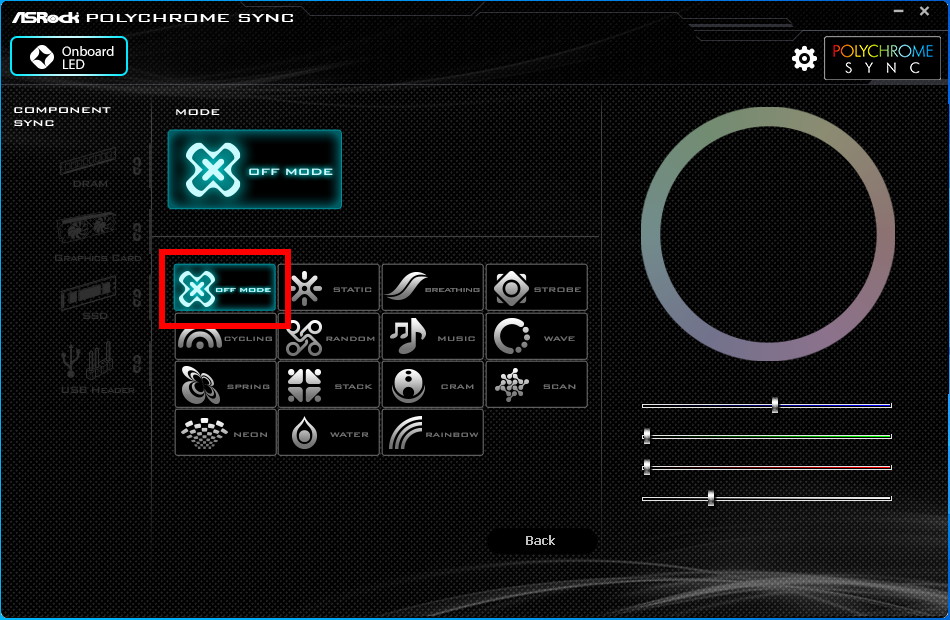This screenshot has height=620, width=950.
Task: Choose the Strobe lighting mode
Action: pos(537,288)
